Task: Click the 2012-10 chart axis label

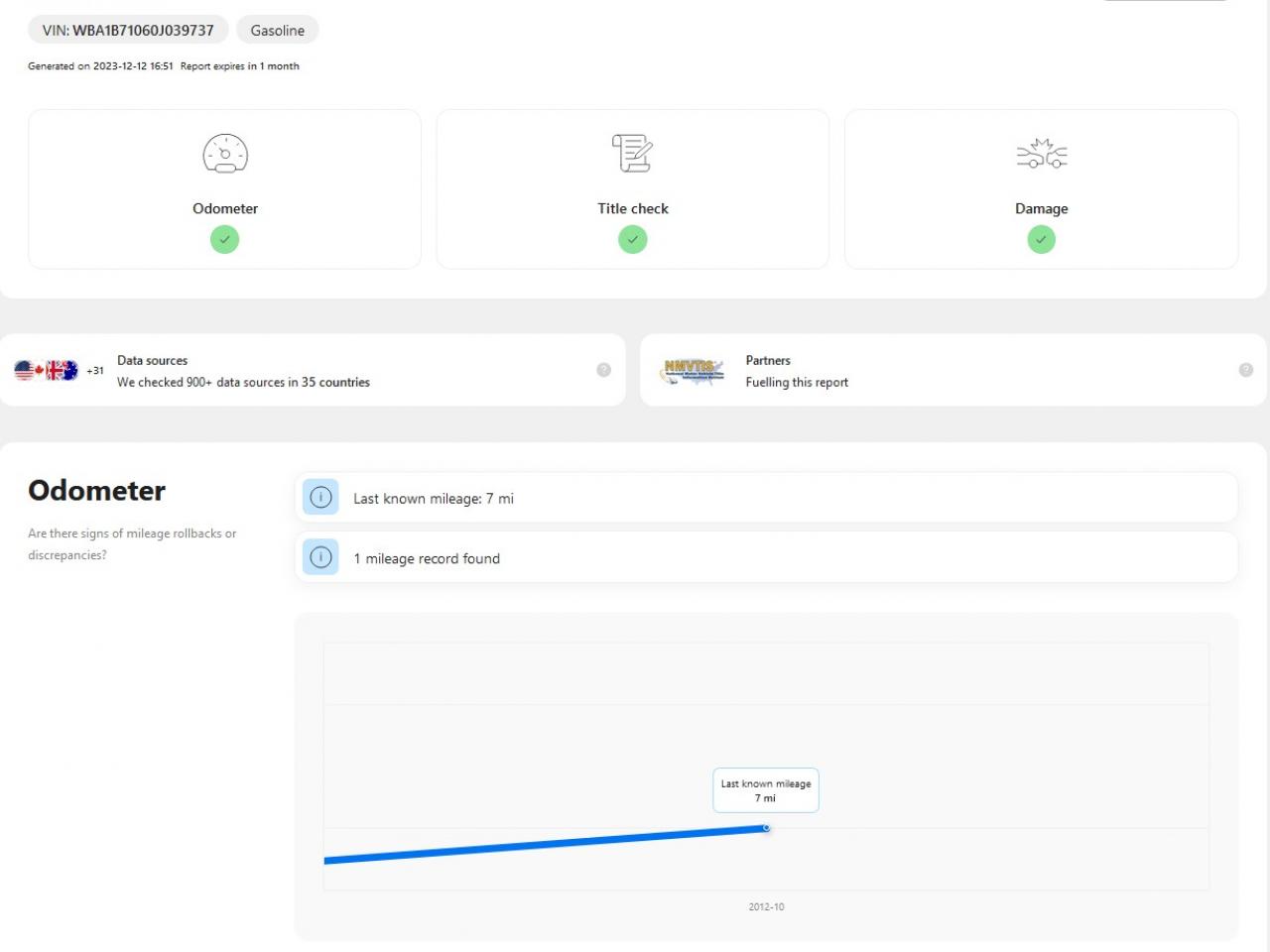Action: (766, 906)
